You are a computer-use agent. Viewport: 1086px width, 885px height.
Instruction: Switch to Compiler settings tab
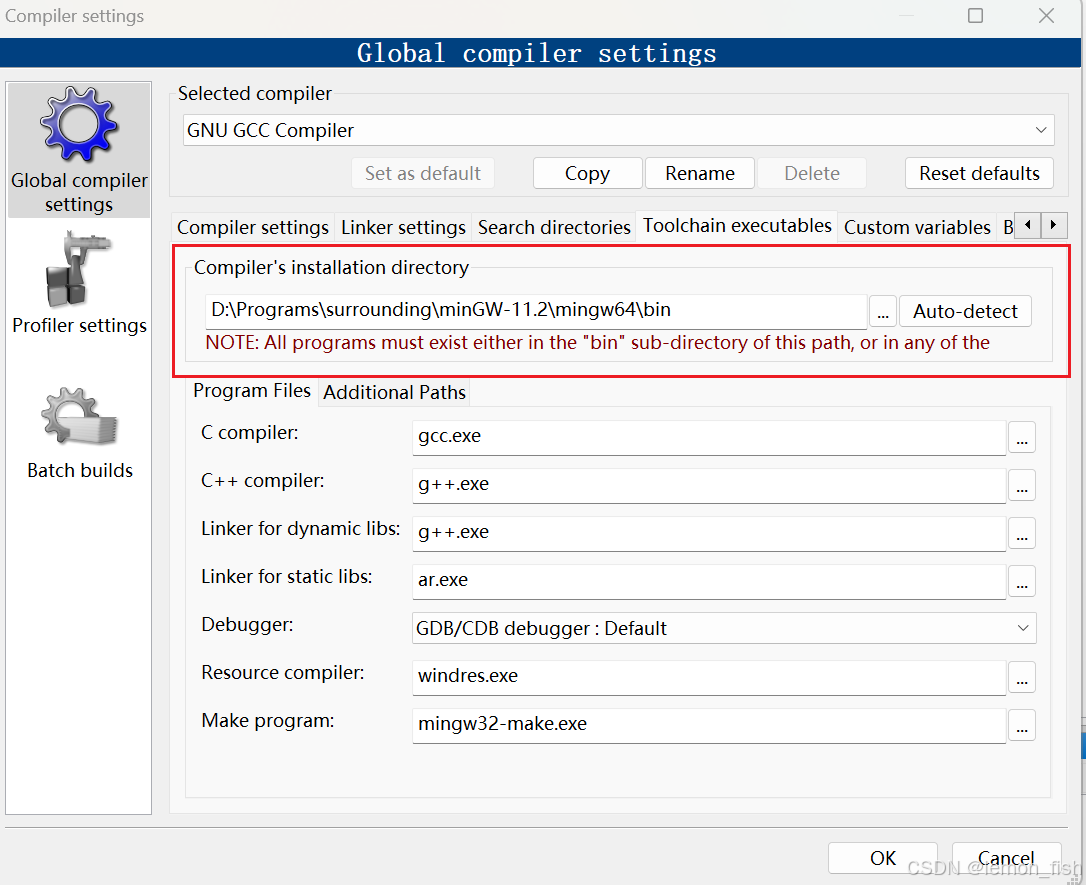pyautogui.click(x=253, y=227)
